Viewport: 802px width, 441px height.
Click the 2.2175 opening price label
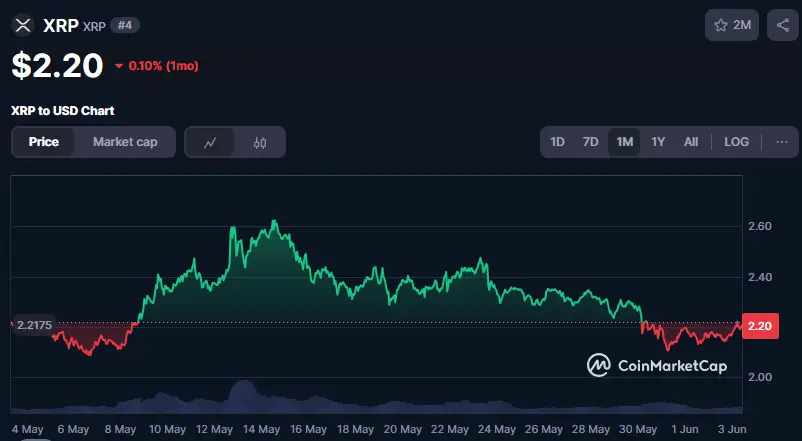point(34,325)
